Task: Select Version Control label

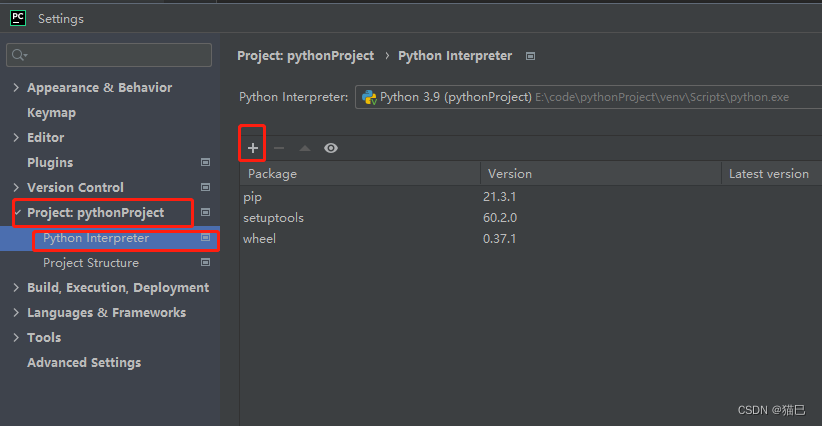Action: (x=75, y=187)
